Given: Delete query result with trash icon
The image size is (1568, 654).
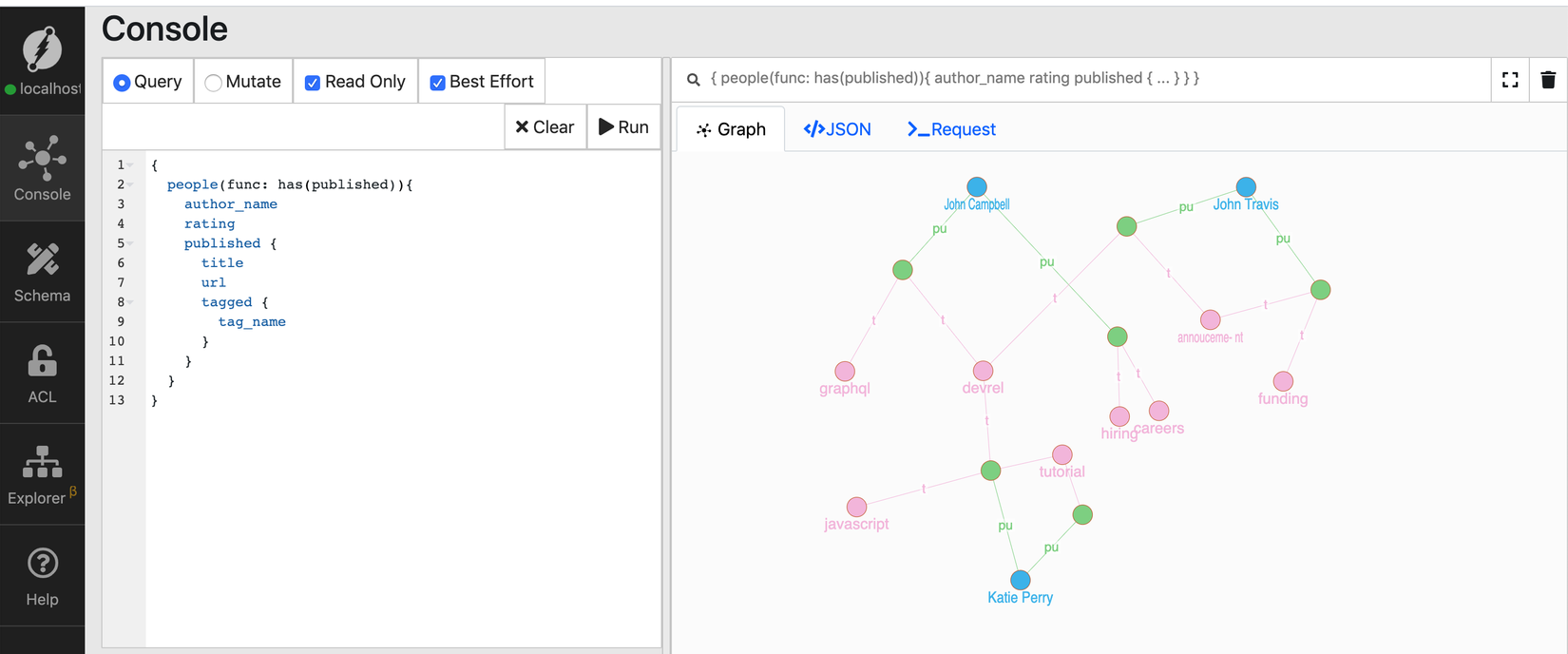Looking at the screenshot, I should click(x=1548, y=80).
